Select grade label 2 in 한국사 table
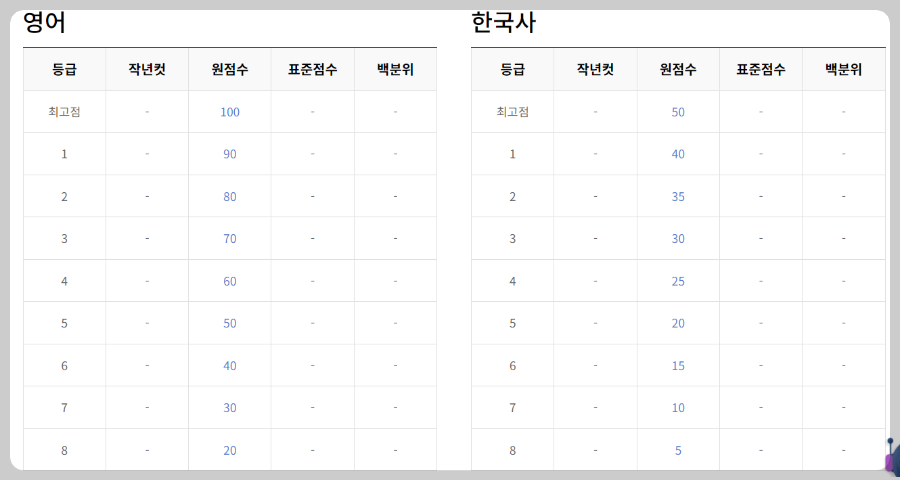The image size is (900, 480). [x=513, y=196]
